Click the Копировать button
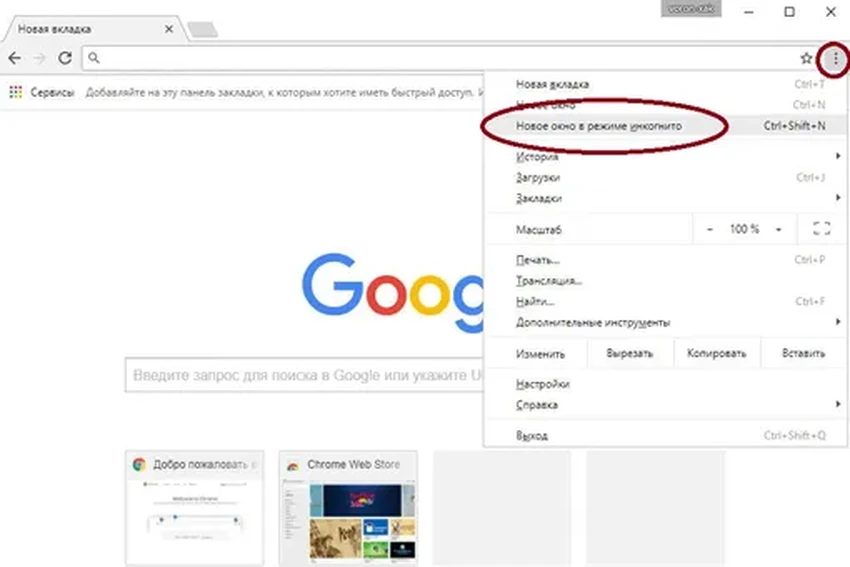Screen dimensions: 850x567 coord(717,353)
